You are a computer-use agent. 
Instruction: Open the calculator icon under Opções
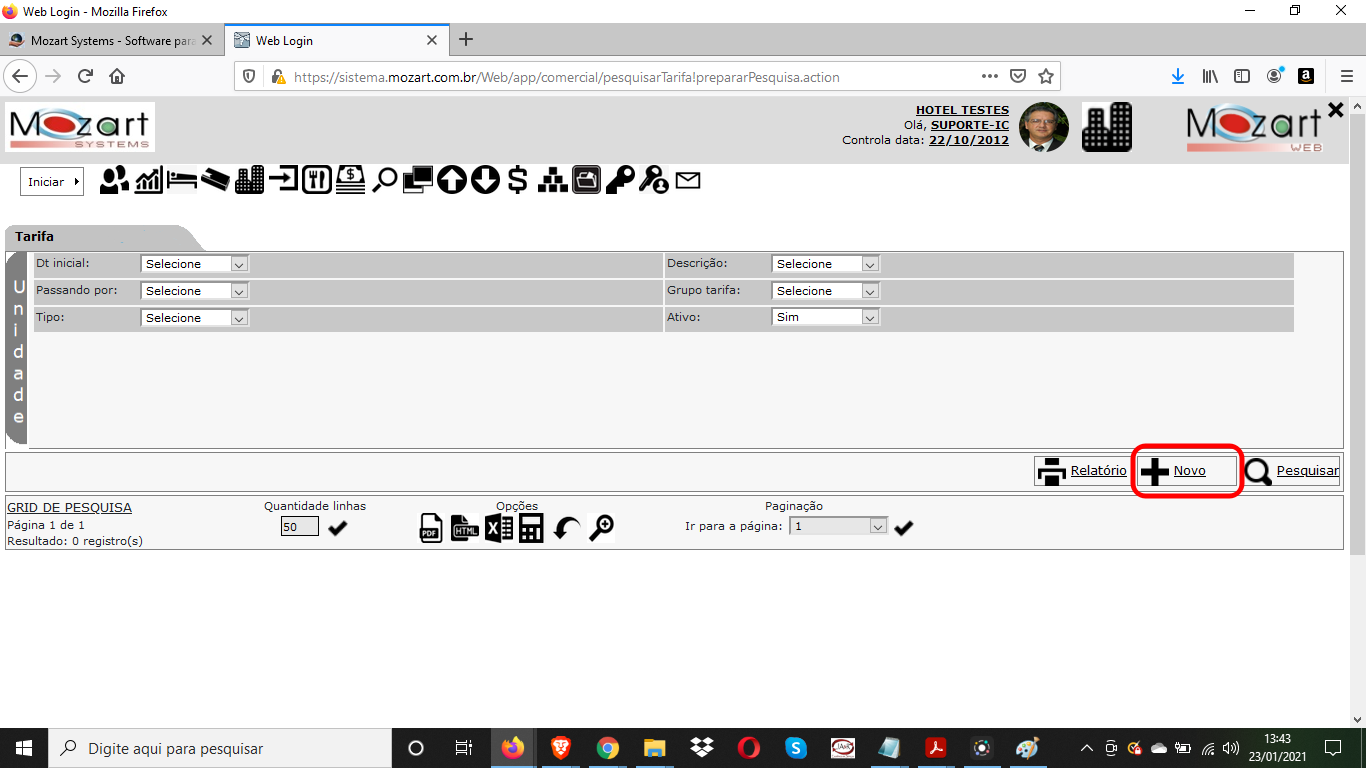click(x=531, y=528)
